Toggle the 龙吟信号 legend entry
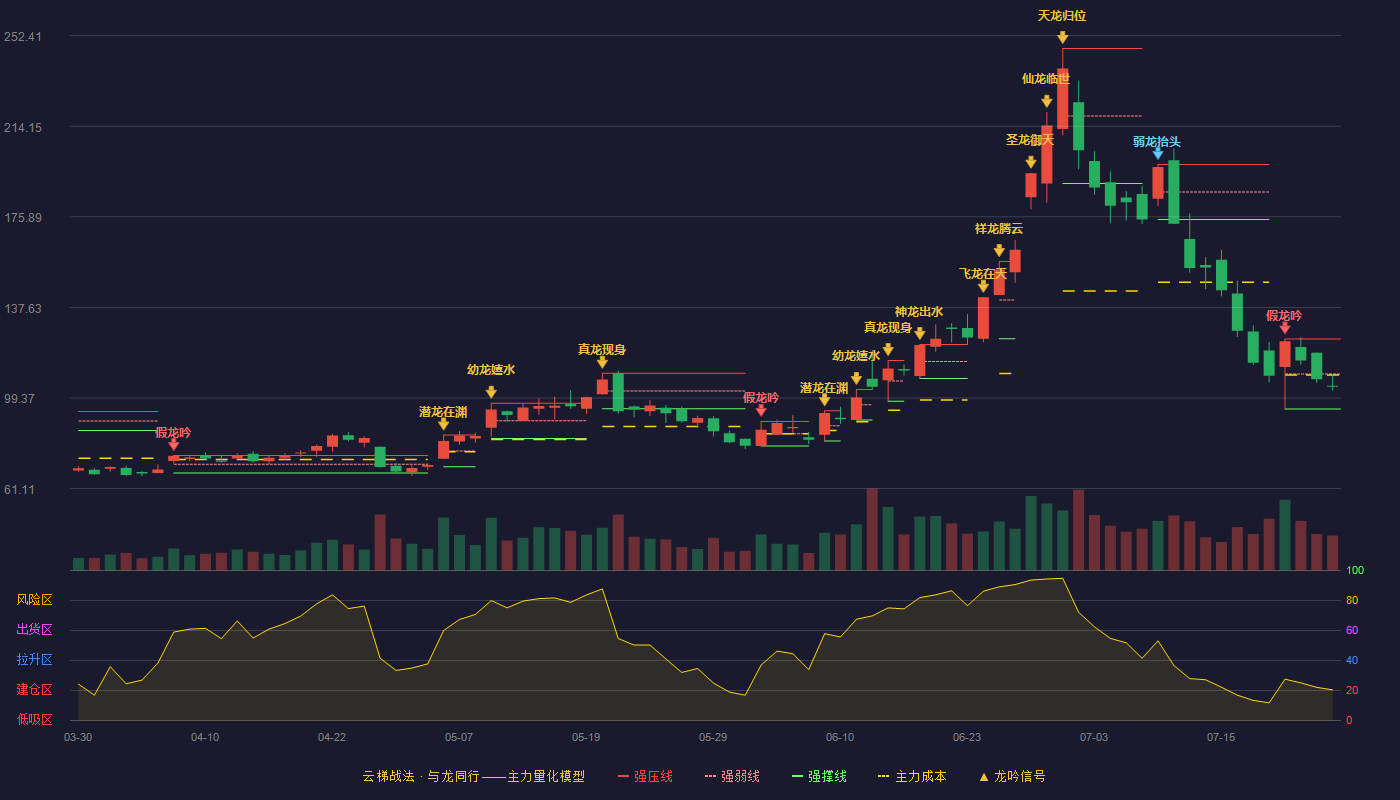Screen dimensions: 1400x800 [x=1011, y=776]
